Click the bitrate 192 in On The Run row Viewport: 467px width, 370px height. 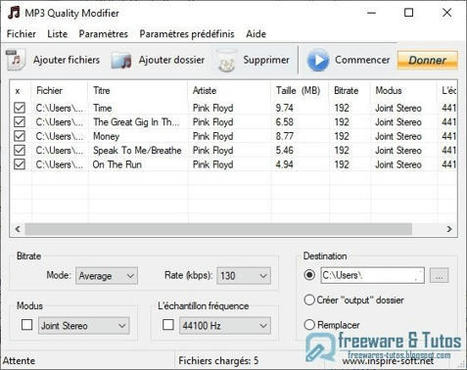tap(342, 165)
